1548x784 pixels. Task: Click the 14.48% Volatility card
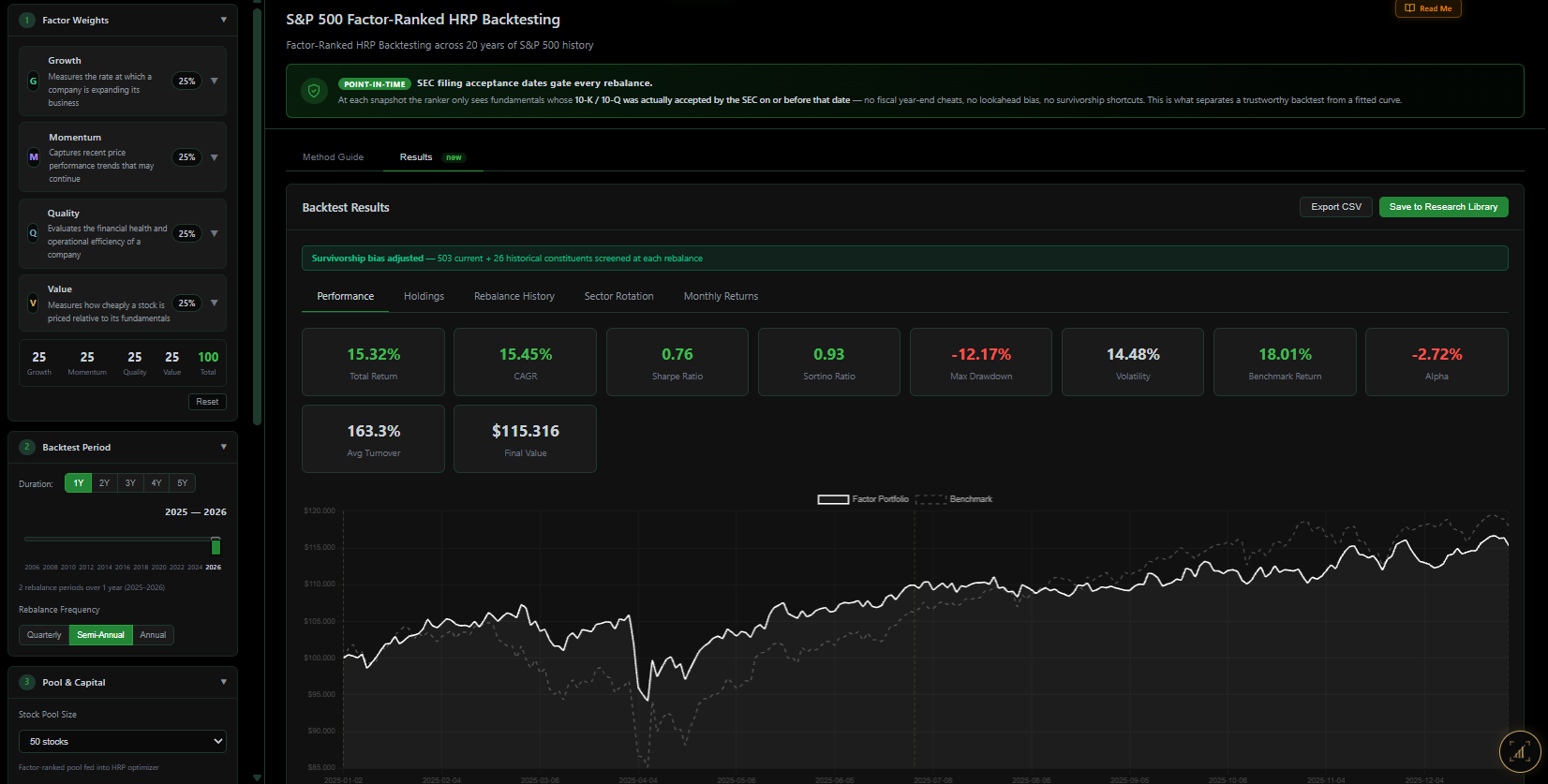coord(1133,362)
